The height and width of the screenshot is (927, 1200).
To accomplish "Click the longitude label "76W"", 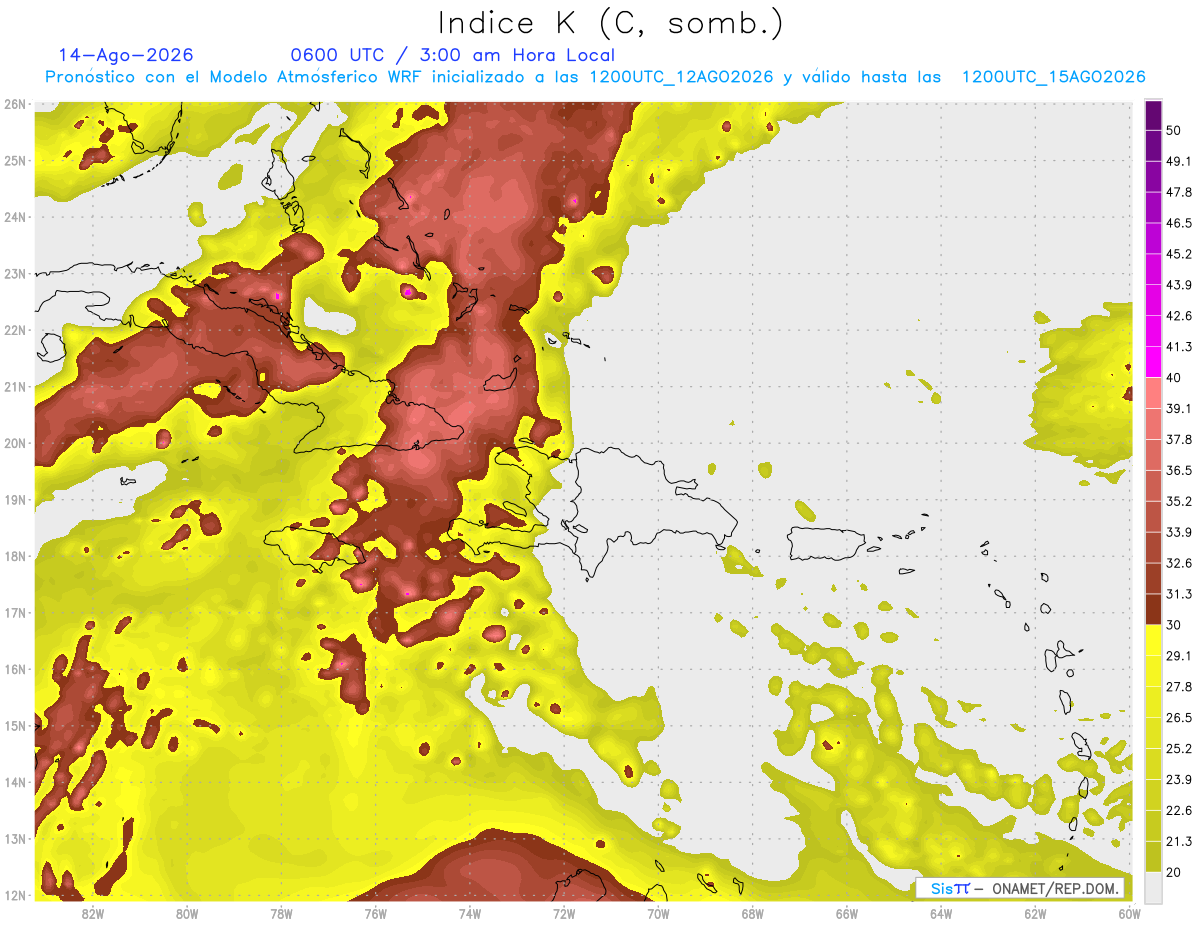I will coord(375,913).
